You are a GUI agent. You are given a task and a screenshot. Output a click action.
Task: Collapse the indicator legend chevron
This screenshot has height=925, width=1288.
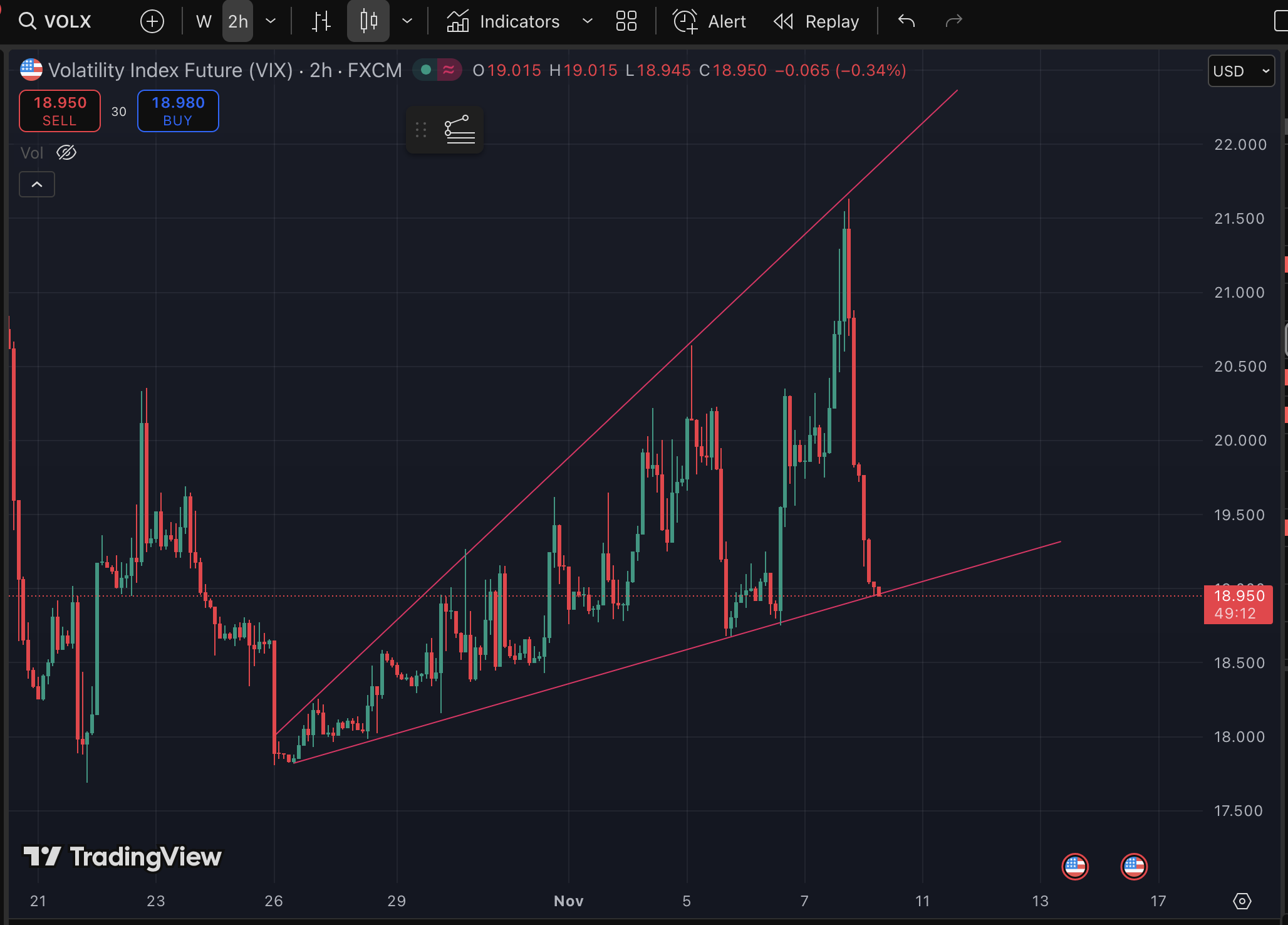37,184
